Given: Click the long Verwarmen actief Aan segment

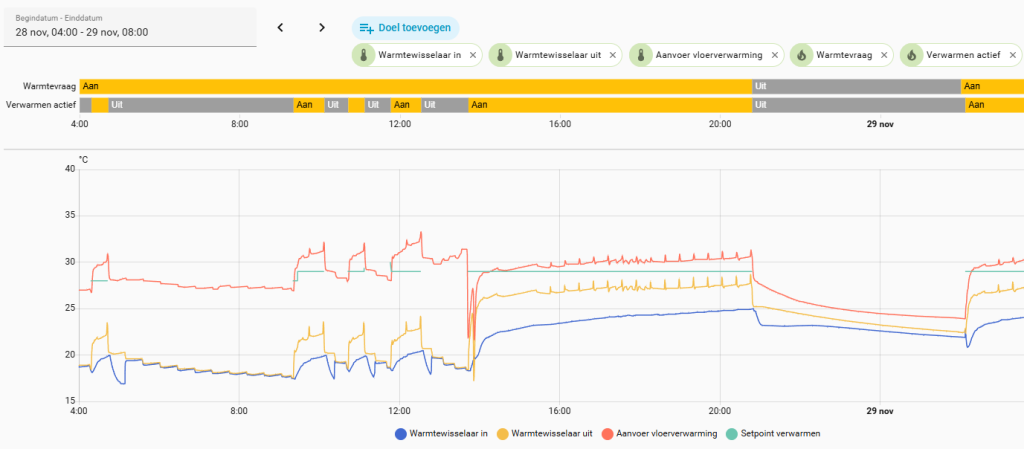Looking at the screenshot, I should point(610,104).
